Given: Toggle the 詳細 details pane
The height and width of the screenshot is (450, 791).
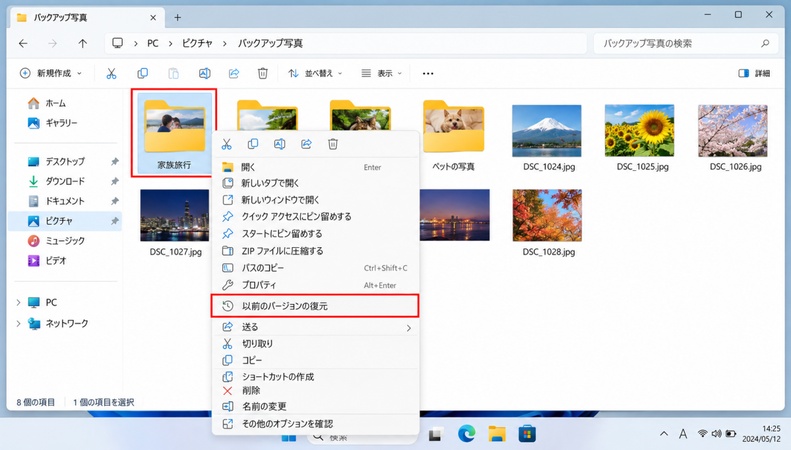Looking at the screenshot, I should point(754,74).
